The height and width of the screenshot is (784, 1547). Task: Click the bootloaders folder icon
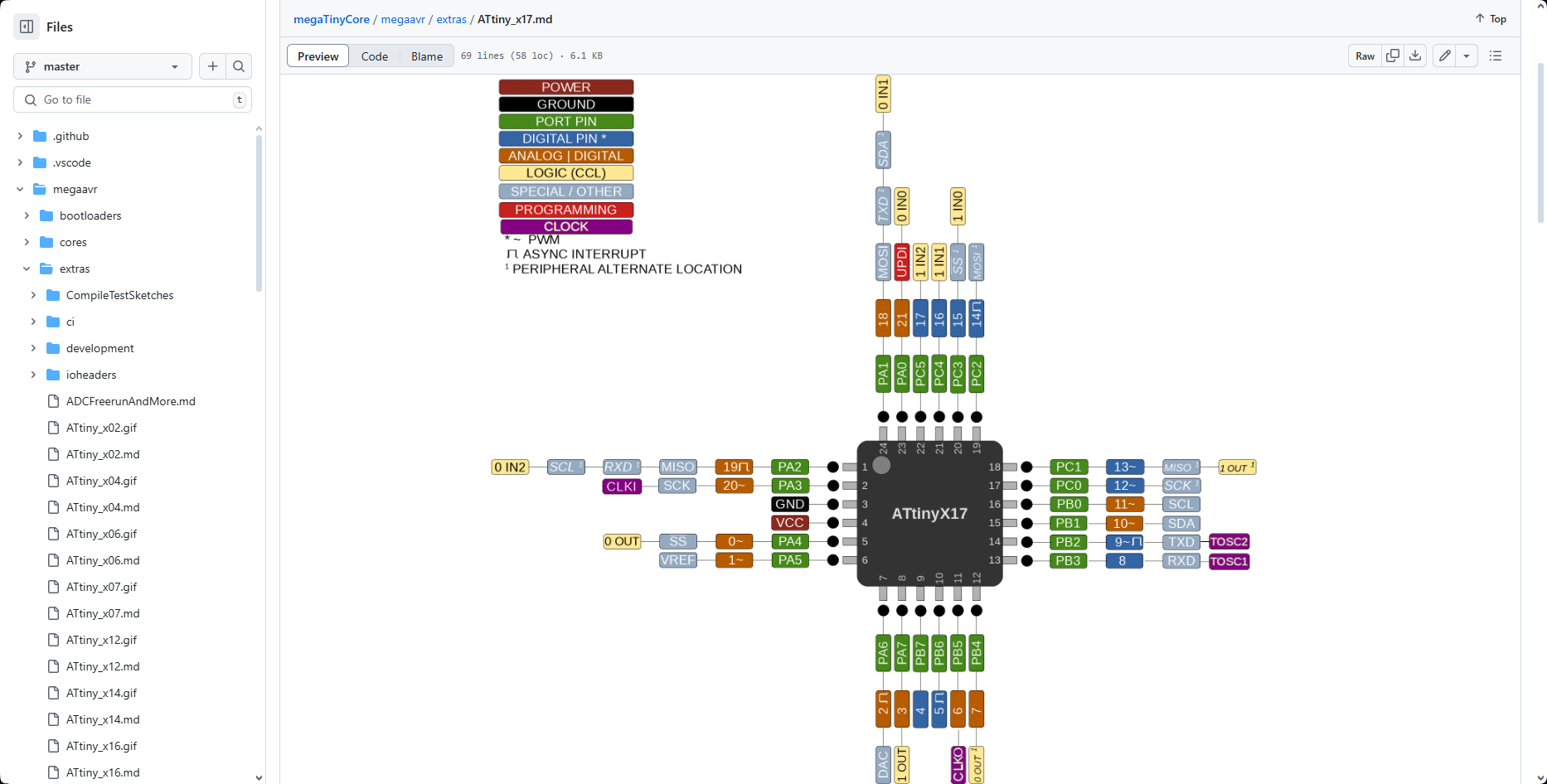pos(46,215)
